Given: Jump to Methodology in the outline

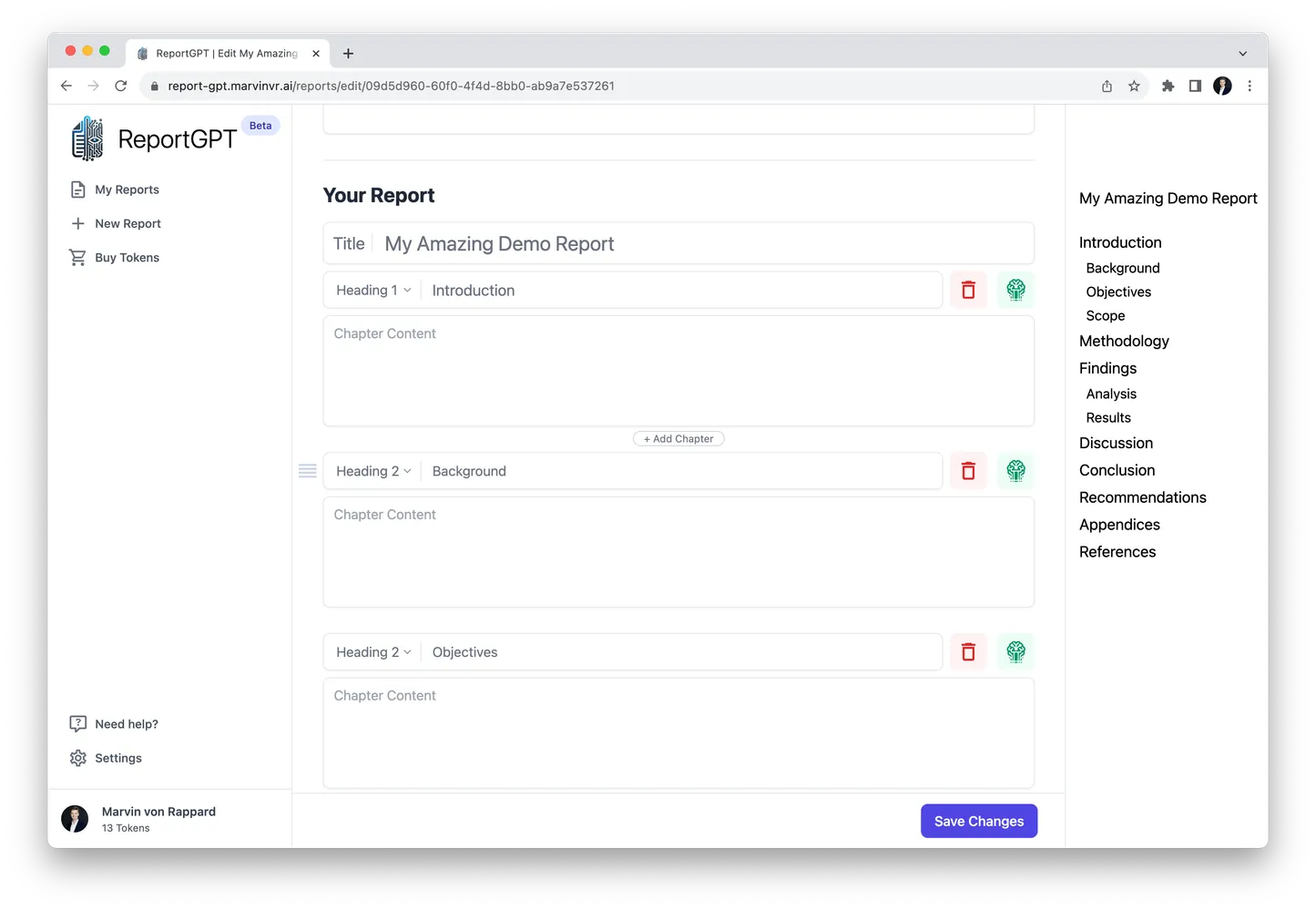Looking at the screenshot, I should [1124, 341].
